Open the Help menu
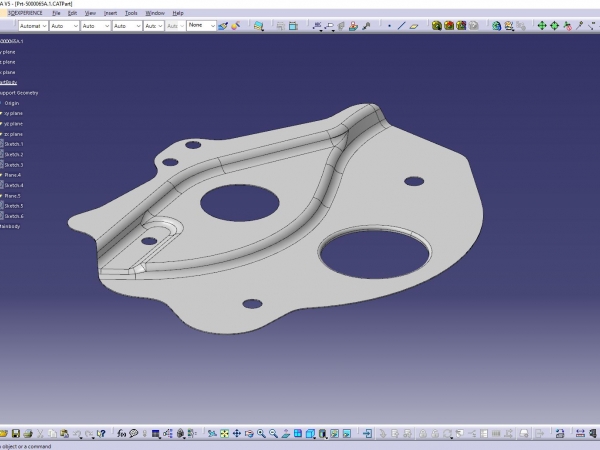 178,13
